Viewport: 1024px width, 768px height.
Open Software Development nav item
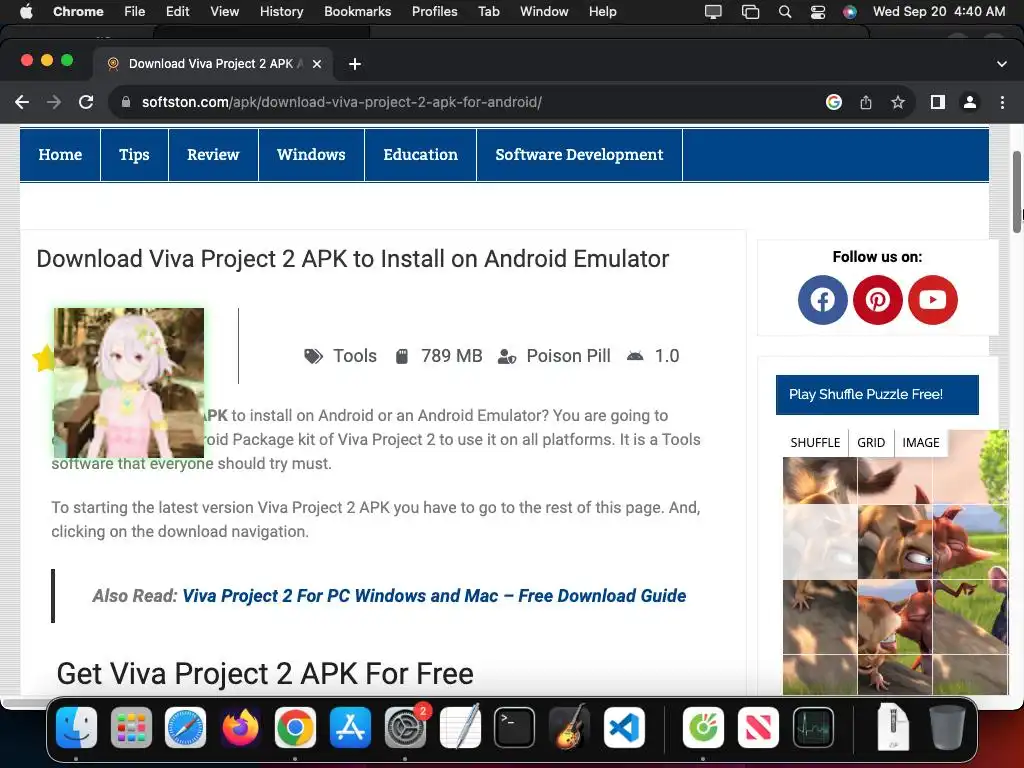pos(579,155)
